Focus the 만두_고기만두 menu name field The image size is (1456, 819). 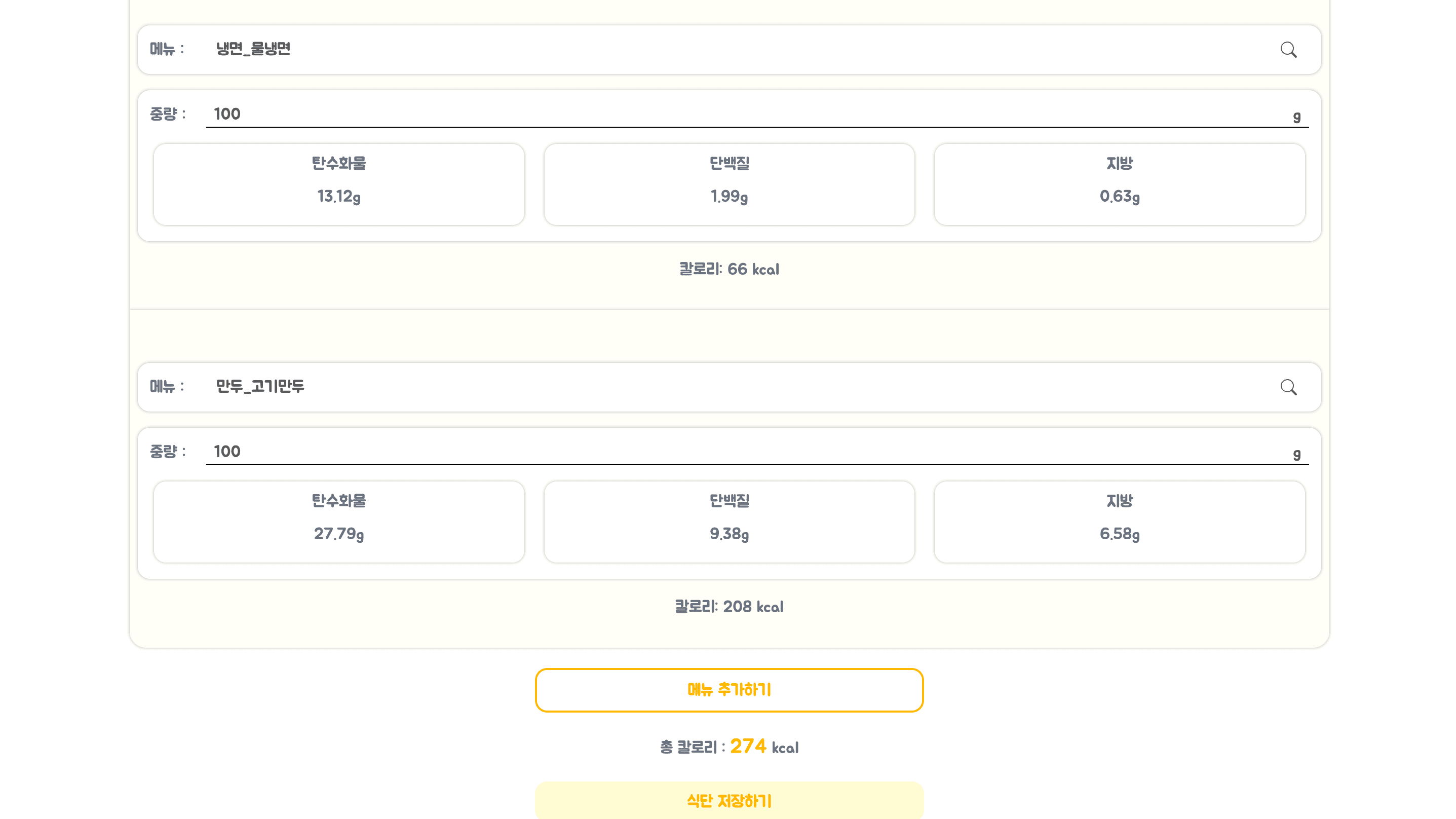click(x=735, y=387)
